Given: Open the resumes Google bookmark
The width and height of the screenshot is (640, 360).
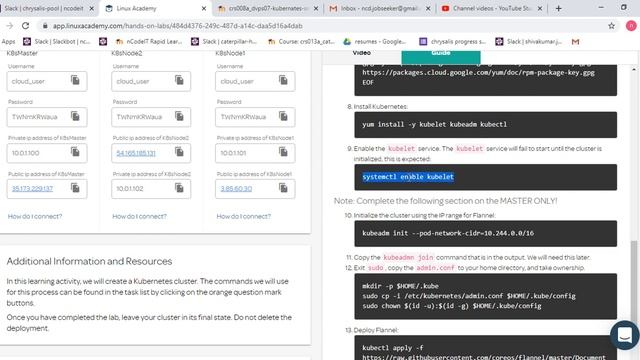Looking at the screenshot, I should pyautogui.click(x=375, y=42).
